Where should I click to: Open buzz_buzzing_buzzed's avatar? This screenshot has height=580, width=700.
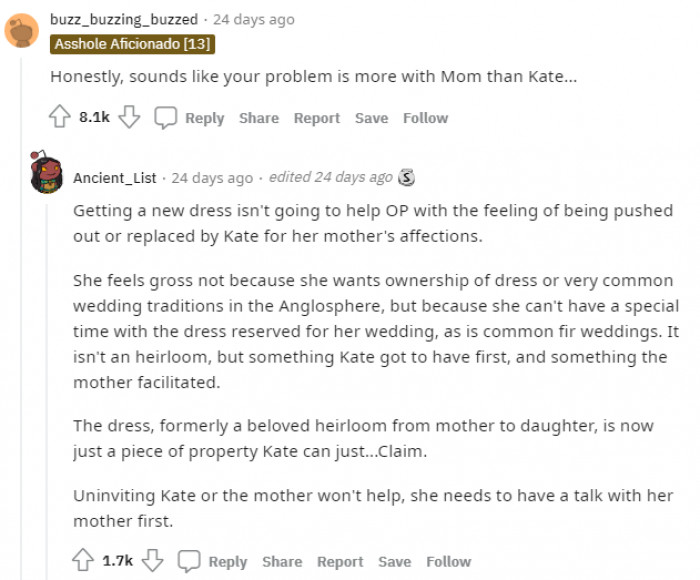[22, 30]
